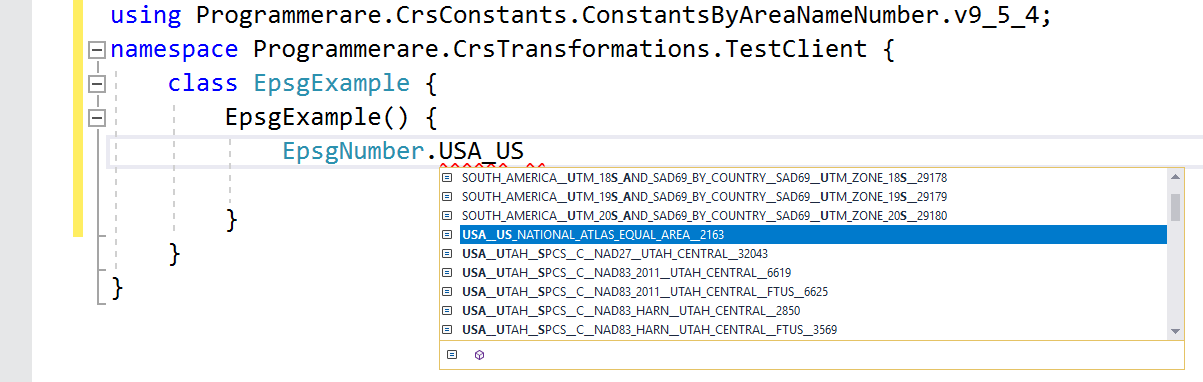Select the SAD69__UTM_ZONE_19S__29179 suggestion
The height and width of the screenshot is (382, 1203).
pyautogui.click(x=812, y=197)
